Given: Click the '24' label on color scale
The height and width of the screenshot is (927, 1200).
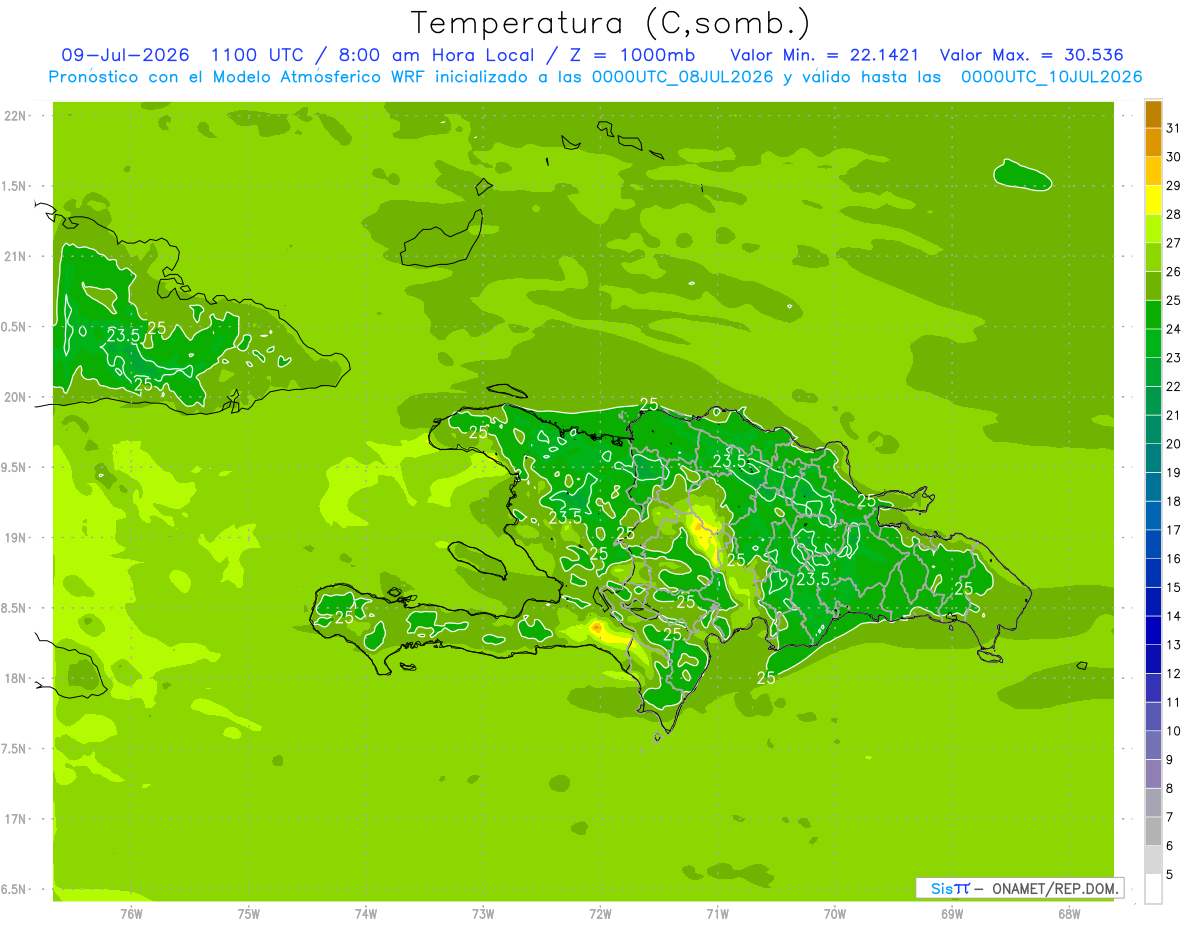Looking at the screenshot, I should click(x=1174, y=328).
